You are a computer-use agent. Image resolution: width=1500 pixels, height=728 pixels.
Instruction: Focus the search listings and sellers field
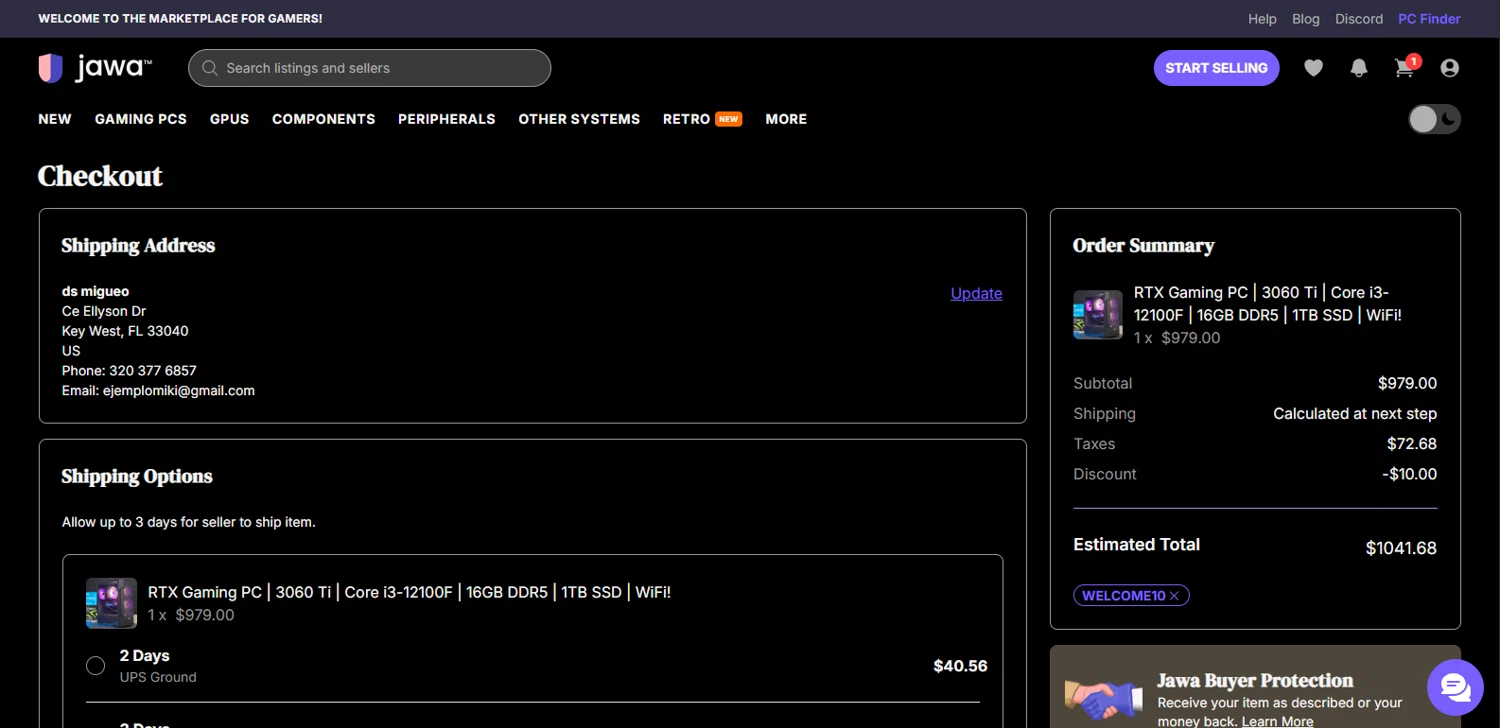(x=369, y=68)
